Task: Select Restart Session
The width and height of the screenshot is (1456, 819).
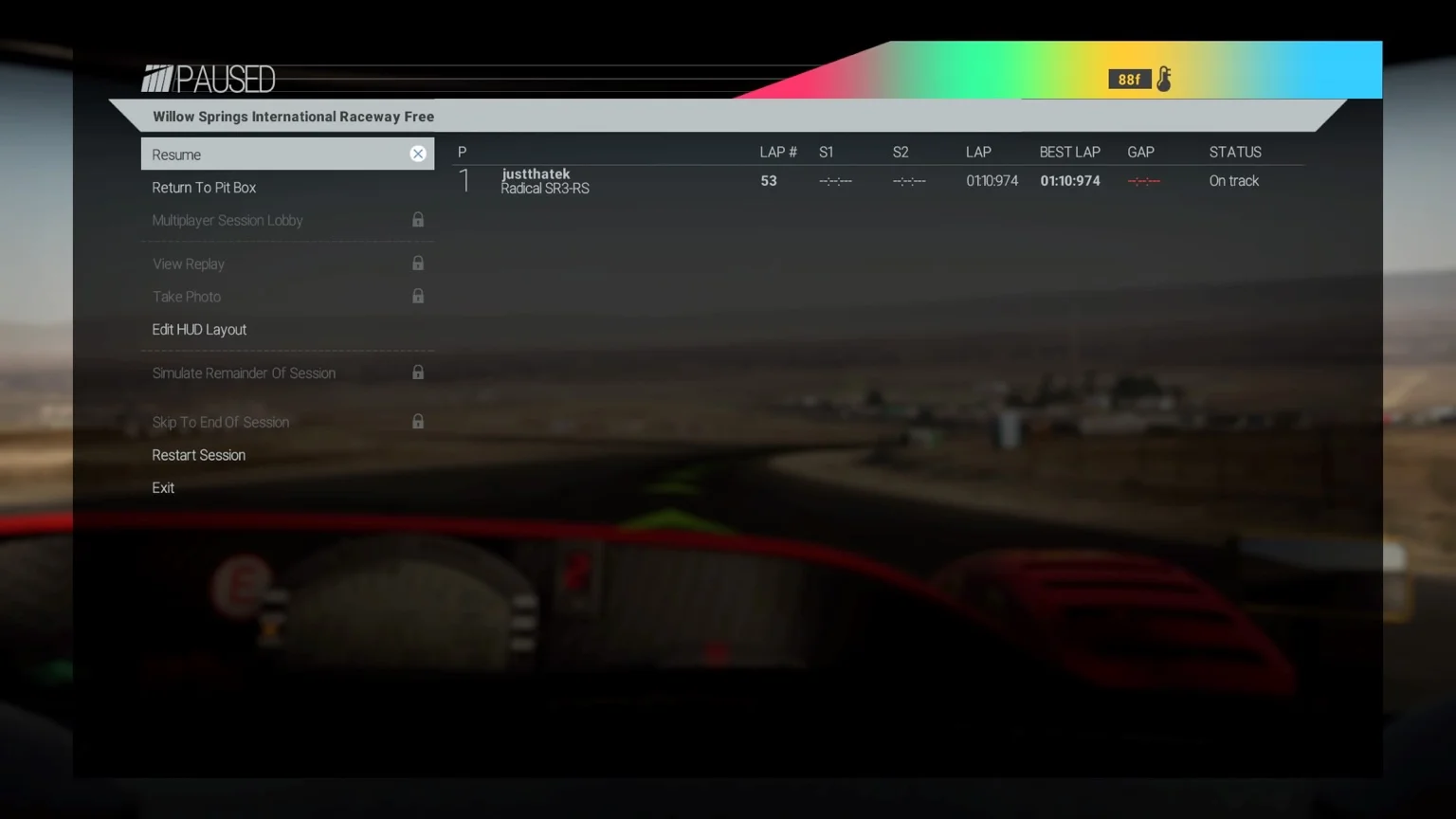Action: click(287, 455)
